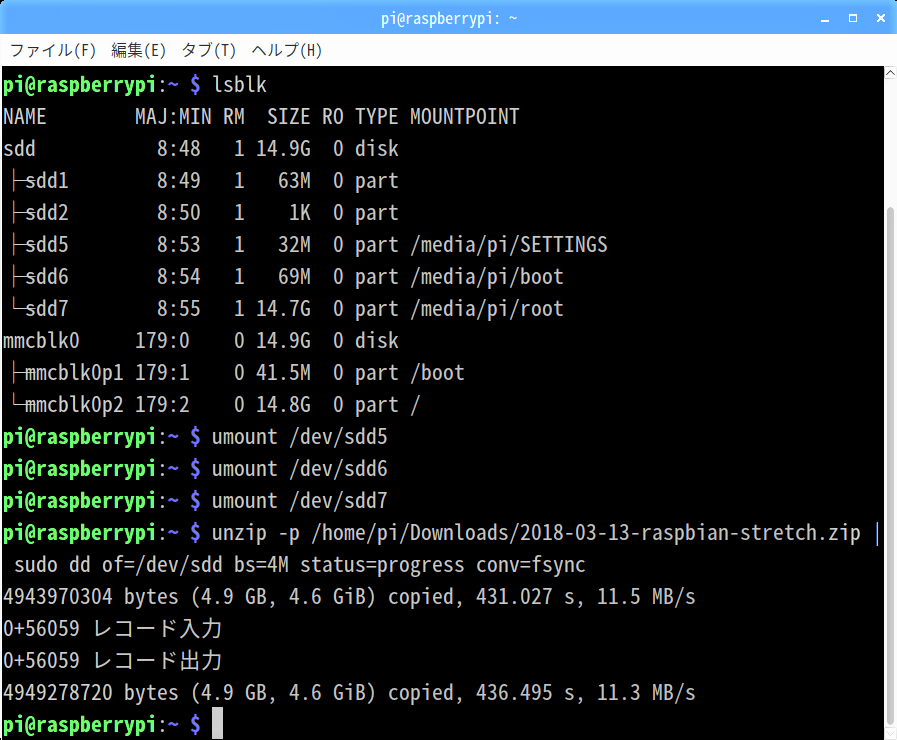
Task: Click the MAJ:MIN column header
Action: (x=173, y=117)
